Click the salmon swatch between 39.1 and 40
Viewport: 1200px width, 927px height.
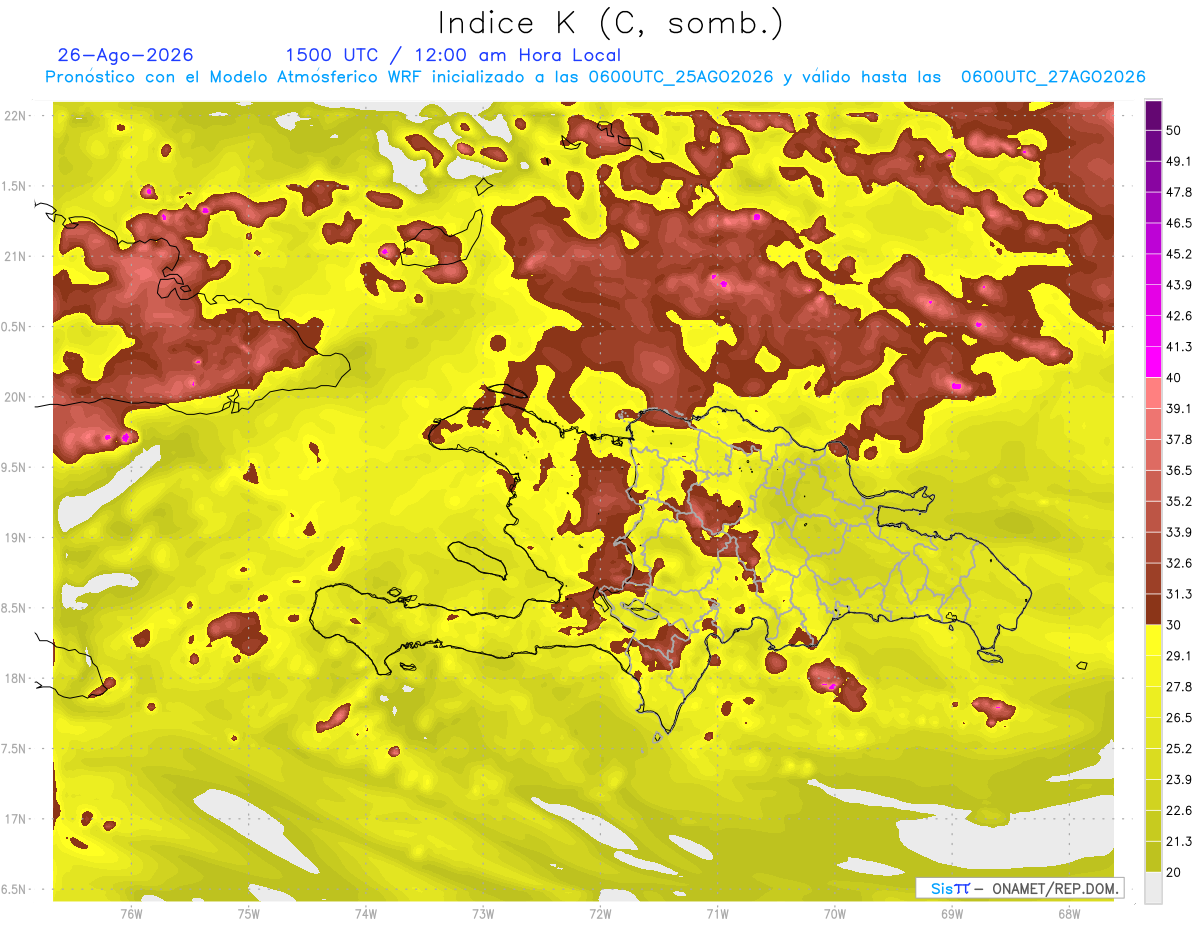tap(1153, 393)
